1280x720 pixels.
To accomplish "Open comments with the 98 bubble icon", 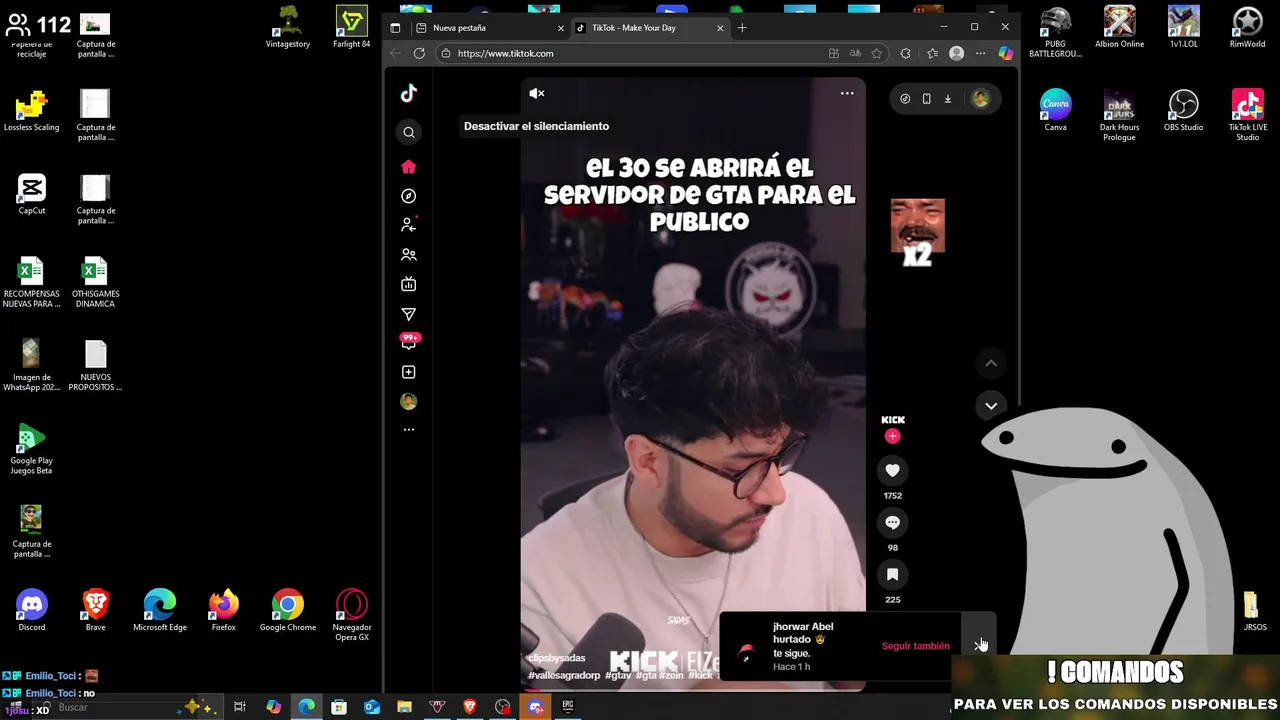I will (x=893, y=522).
